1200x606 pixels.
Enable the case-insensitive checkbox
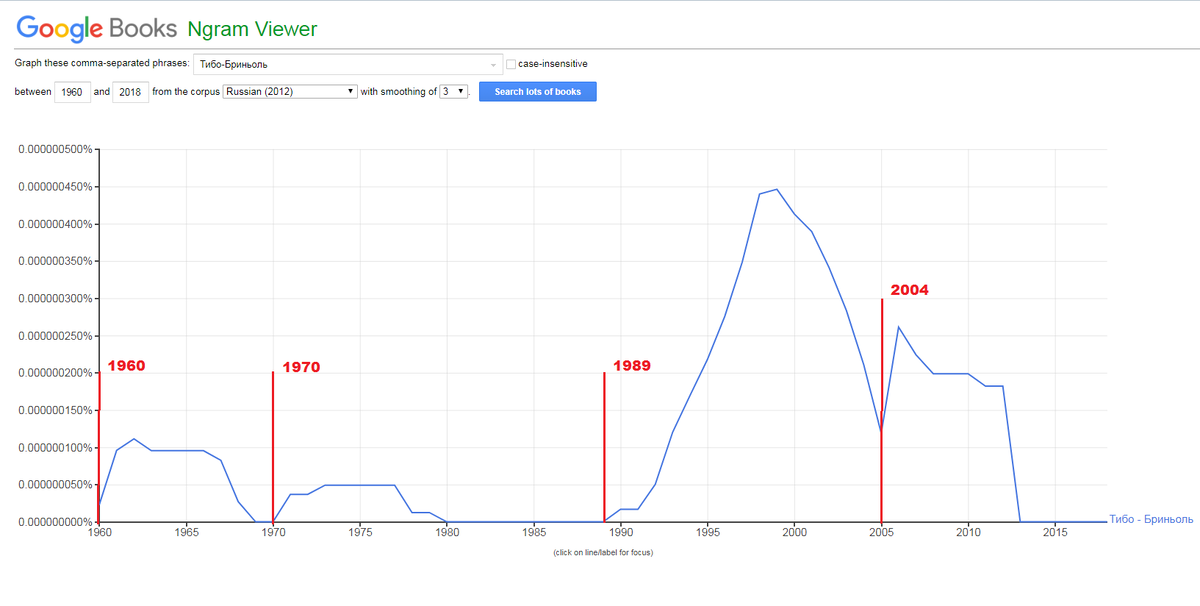(x=511, y=64)
